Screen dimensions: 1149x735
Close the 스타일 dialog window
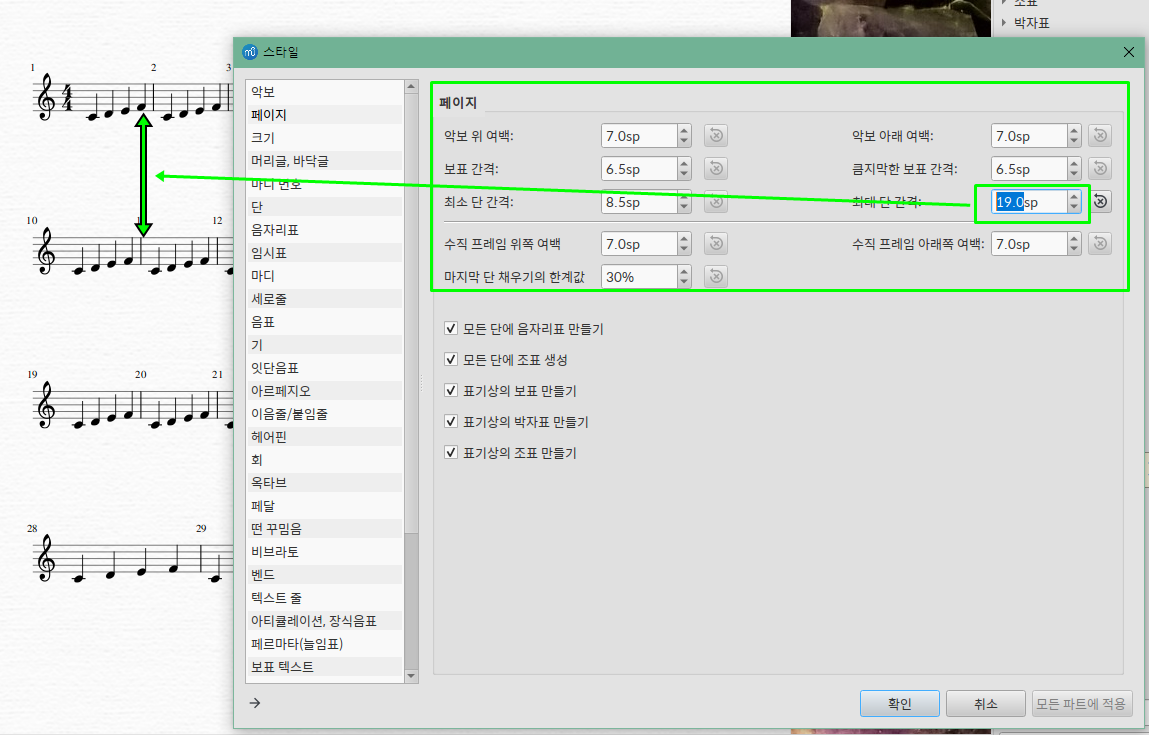pyautogui.click(x=1128, y=52)
